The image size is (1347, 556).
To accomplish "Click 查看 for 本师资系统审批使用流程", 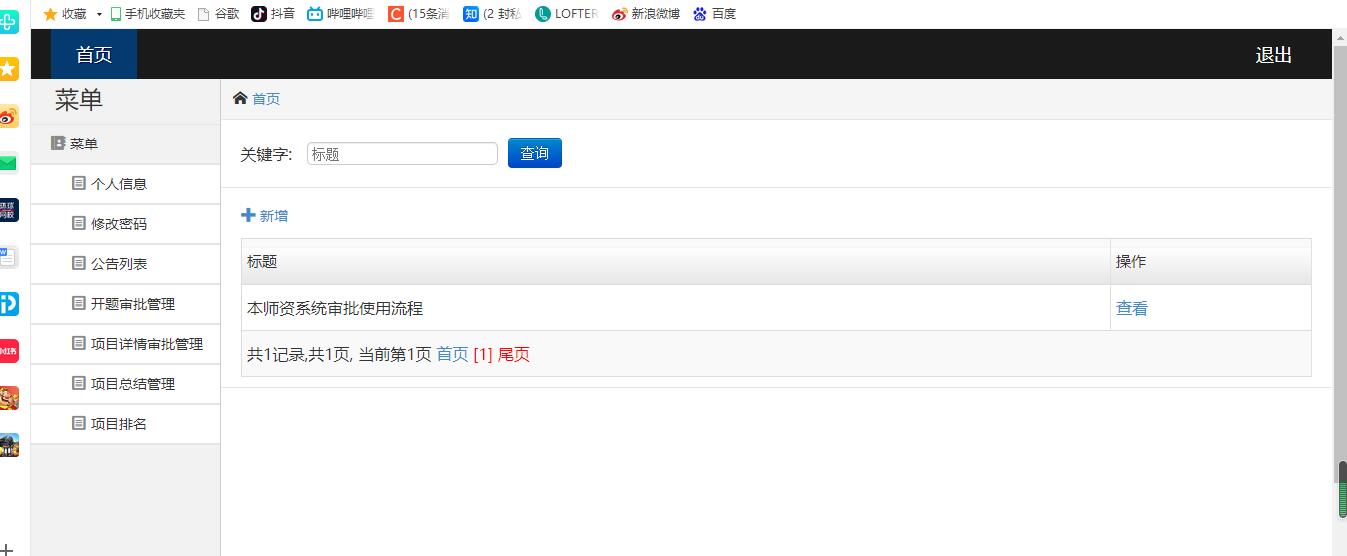I will coord(1132,309).
